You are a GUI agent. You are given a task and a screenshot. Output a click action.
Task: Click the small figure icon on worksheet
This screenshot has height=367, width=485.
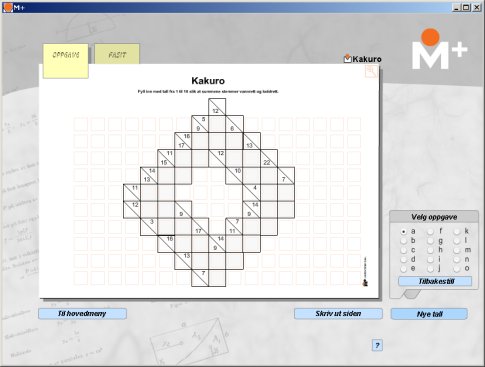[x=365, y=283]
